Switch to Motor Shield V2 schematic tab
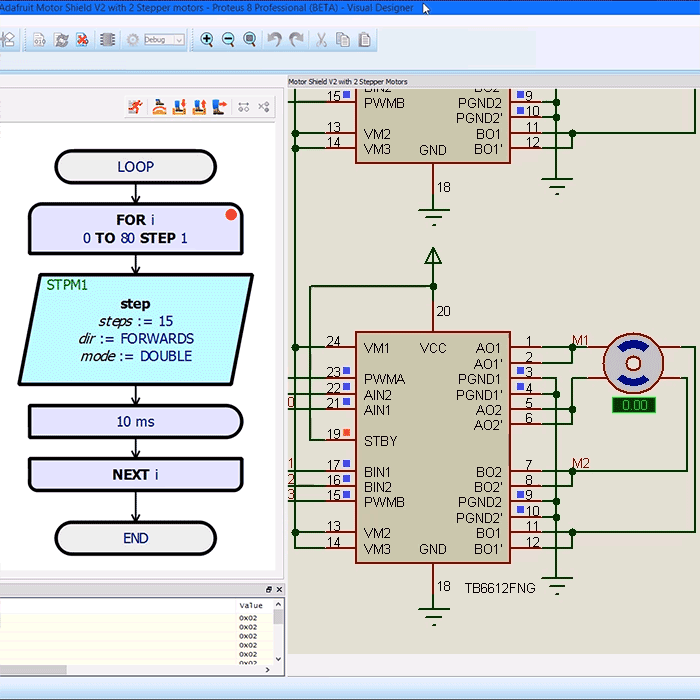This screenshot has width=700, height=700. tap(348, 82)
